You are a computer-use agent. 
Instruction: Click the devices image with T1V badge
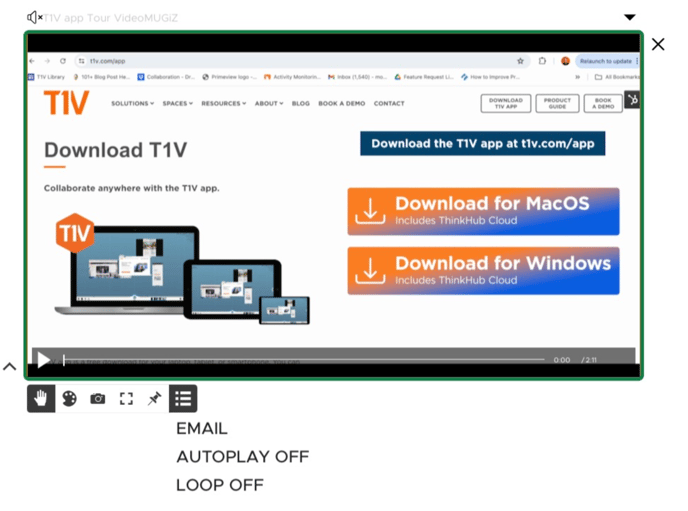[x=182, y=269]
